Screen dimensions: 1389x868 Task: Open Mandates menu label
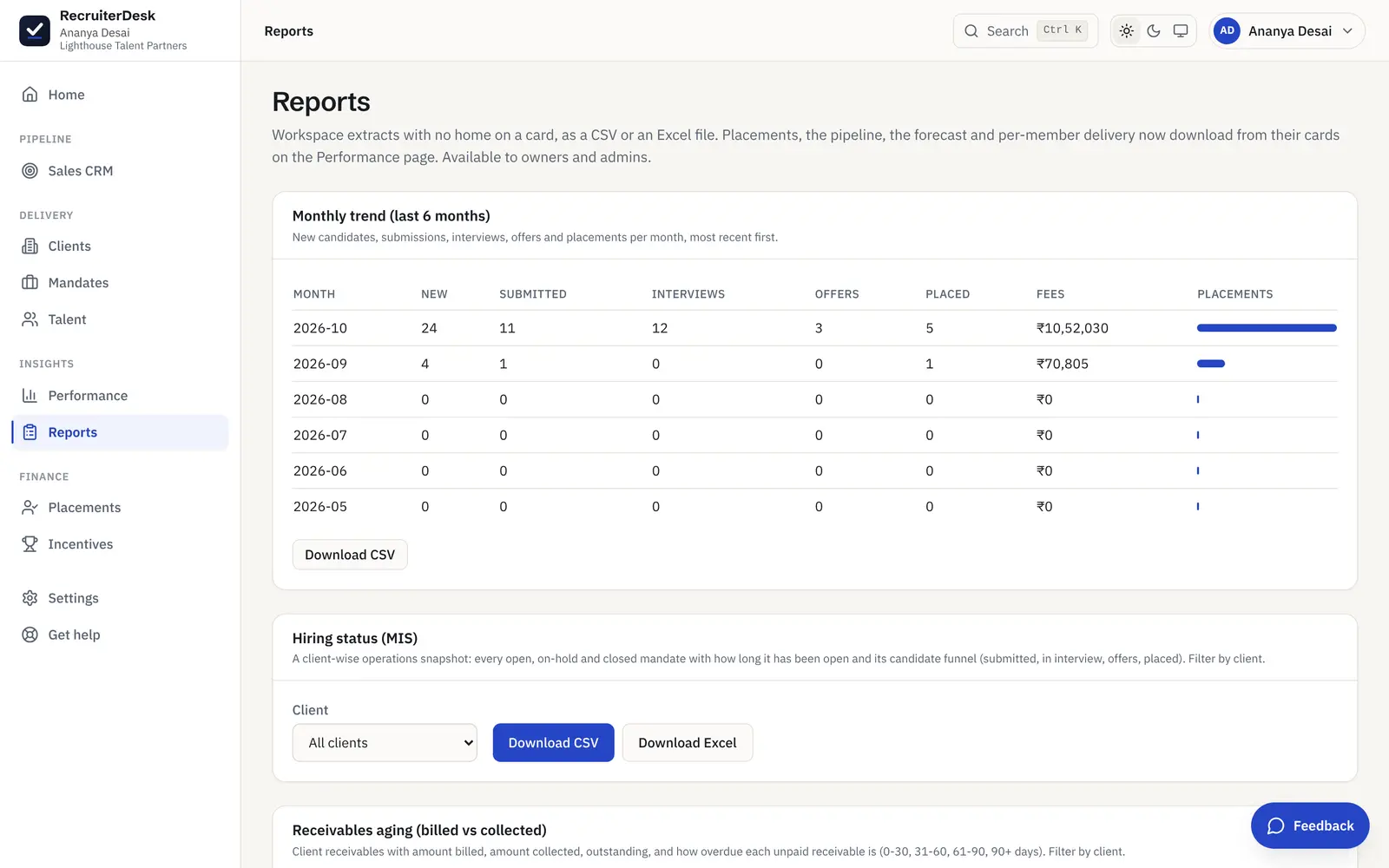(78, 283)
